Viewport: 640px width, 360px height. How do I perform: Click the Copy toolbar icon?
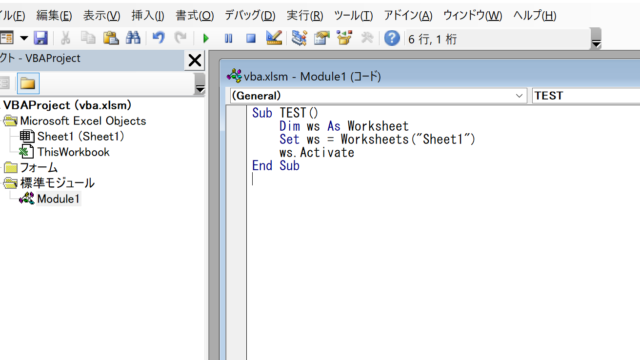pos(88,38)
